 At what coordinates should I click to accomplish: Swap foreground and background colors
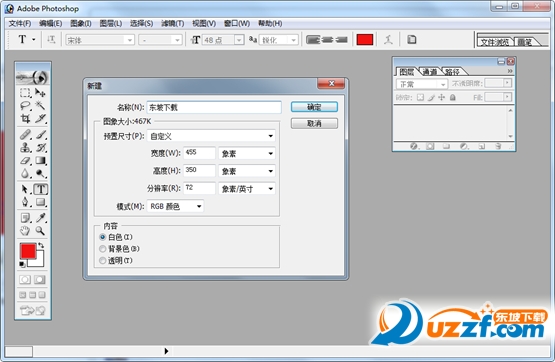[x=41, y=245]
